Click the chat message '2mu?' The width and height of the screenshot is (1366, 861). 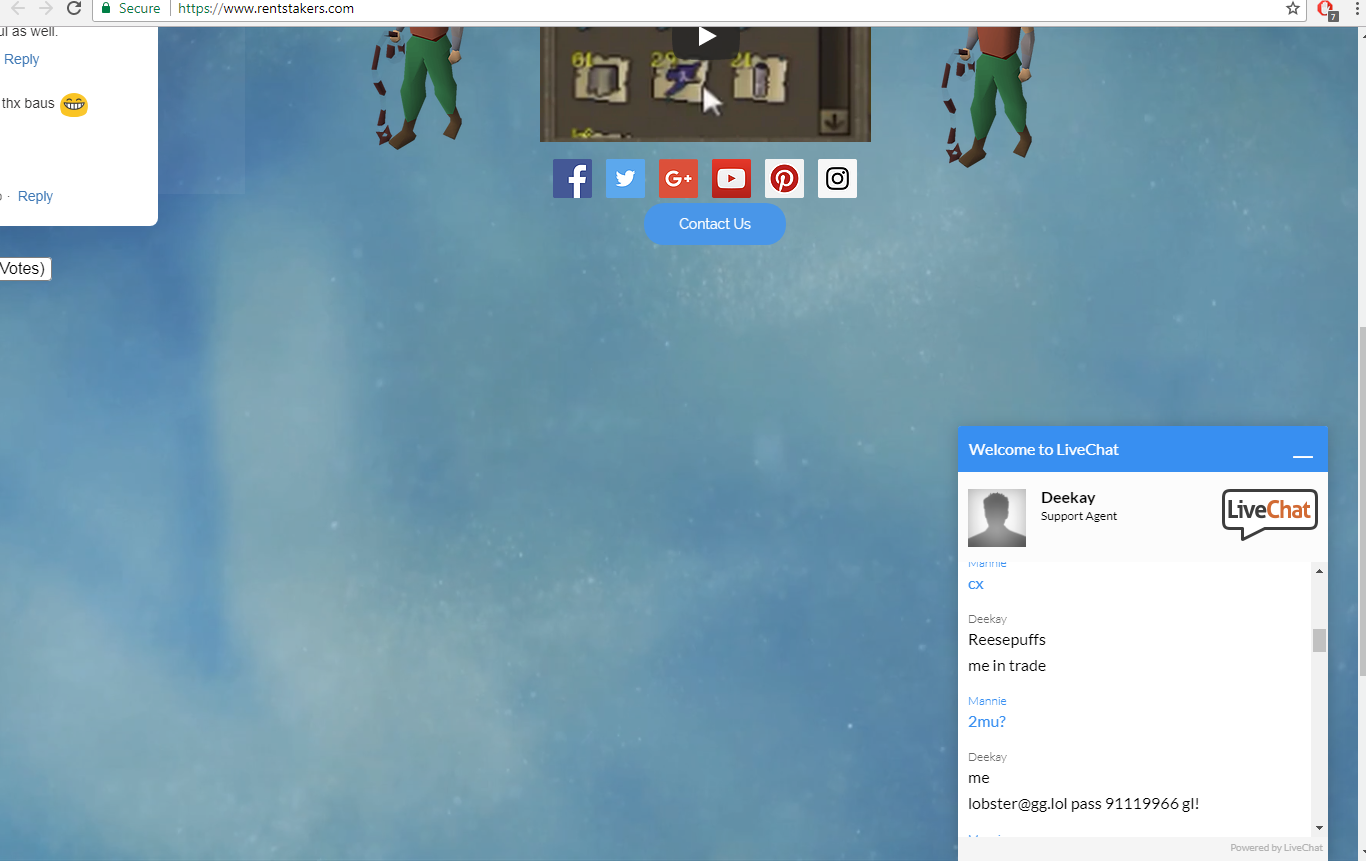pos(987,721)
